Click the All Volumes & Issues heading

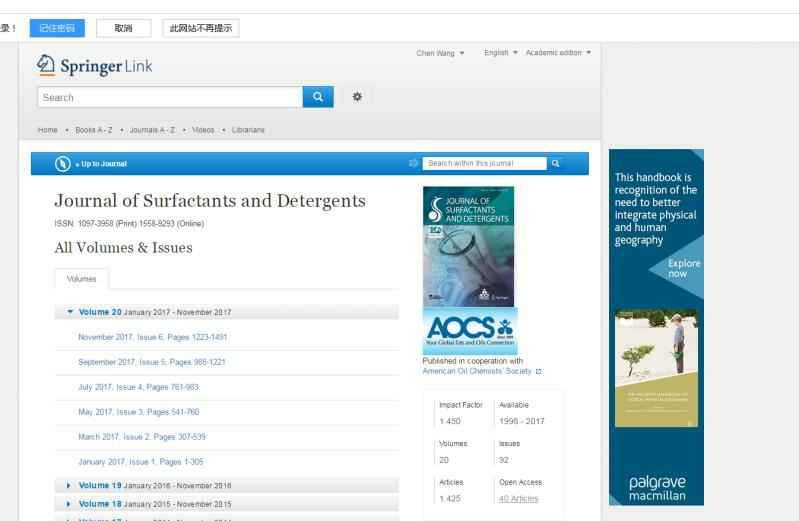(123, 248)
